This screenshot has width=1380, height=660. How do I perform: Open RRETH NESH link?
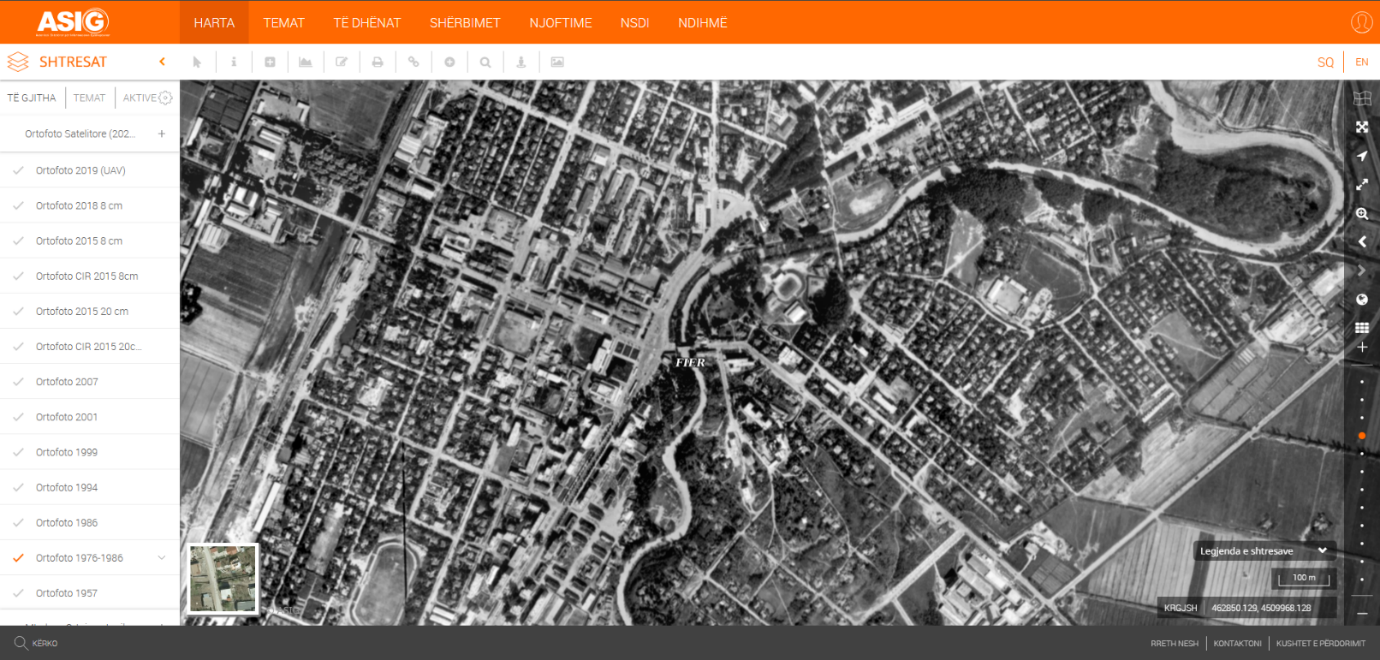click(1174, 643)
